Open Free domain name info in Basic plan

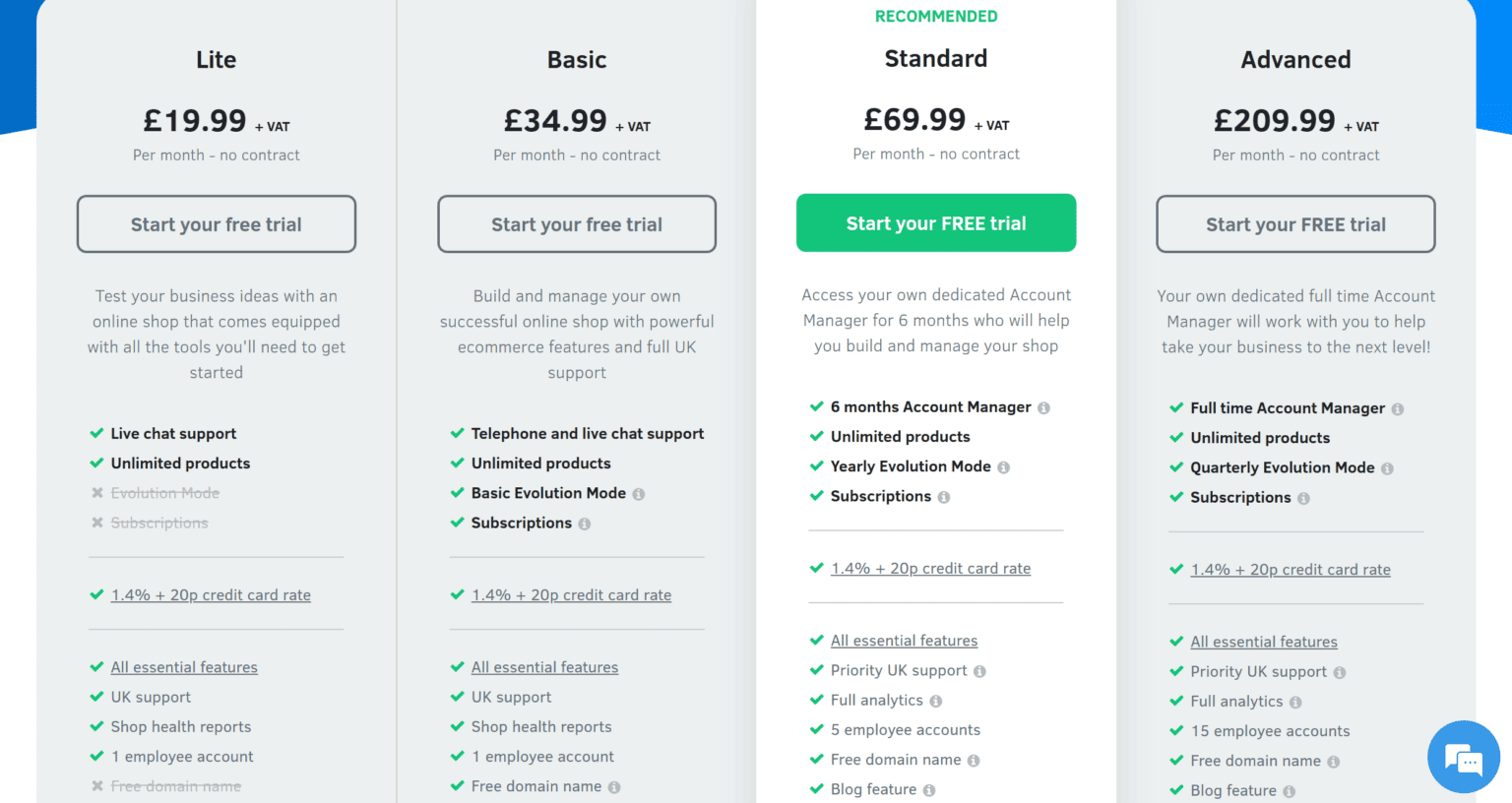pyautogui.click(x=615, y=786)
